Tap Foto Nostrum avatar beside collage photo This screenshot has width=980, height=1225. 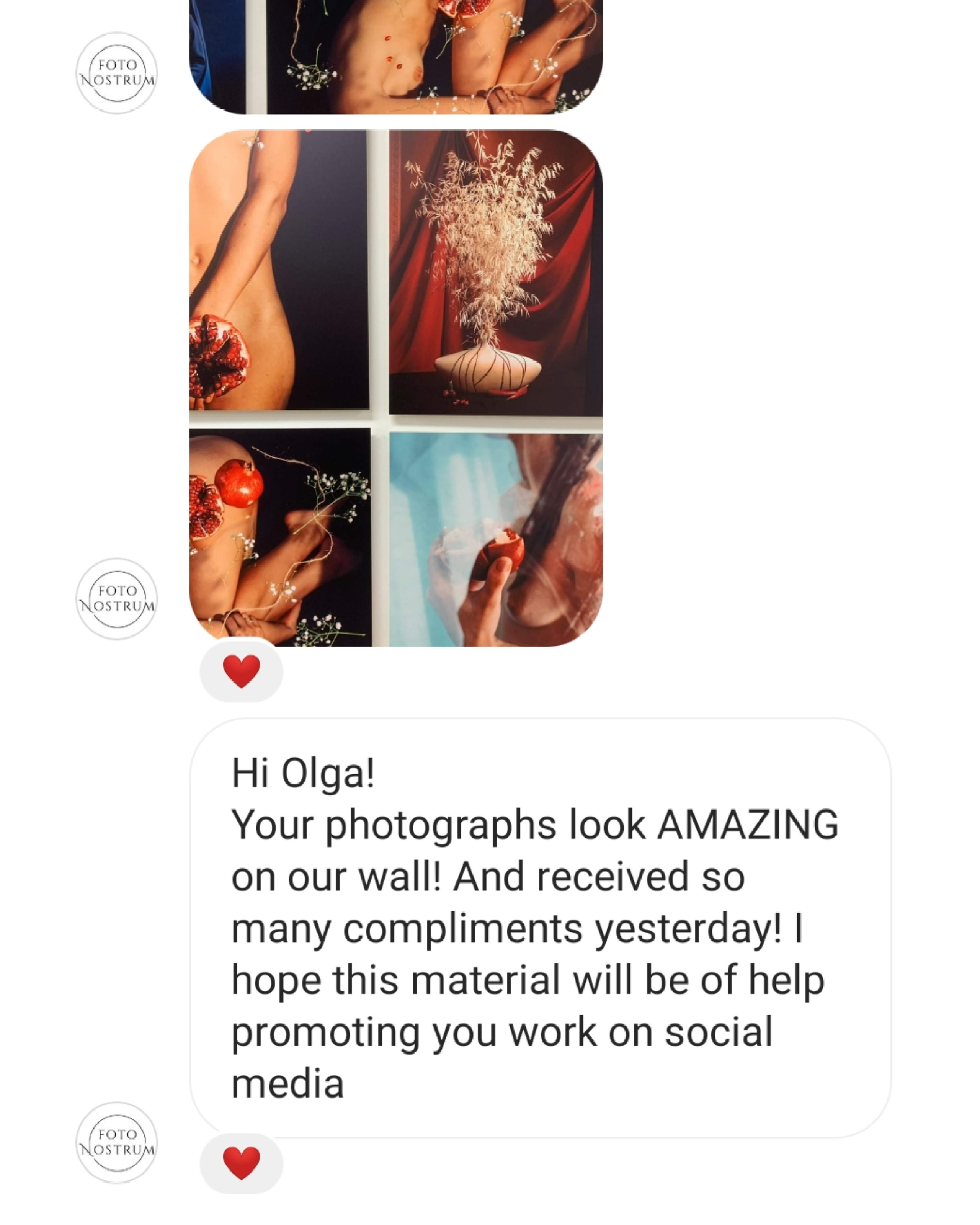[116, 598]
